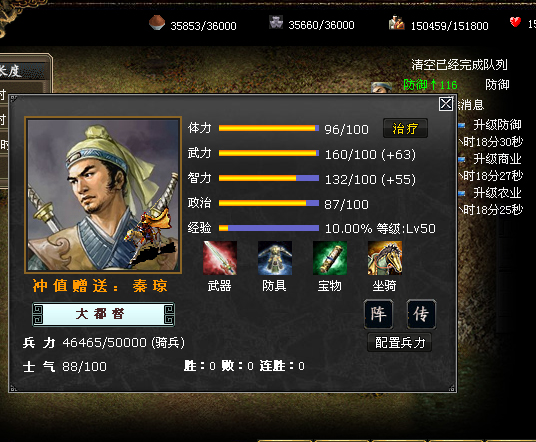Screen dimensions: 536x442
Task: Click the red heart icon
Action: (515, 22)
